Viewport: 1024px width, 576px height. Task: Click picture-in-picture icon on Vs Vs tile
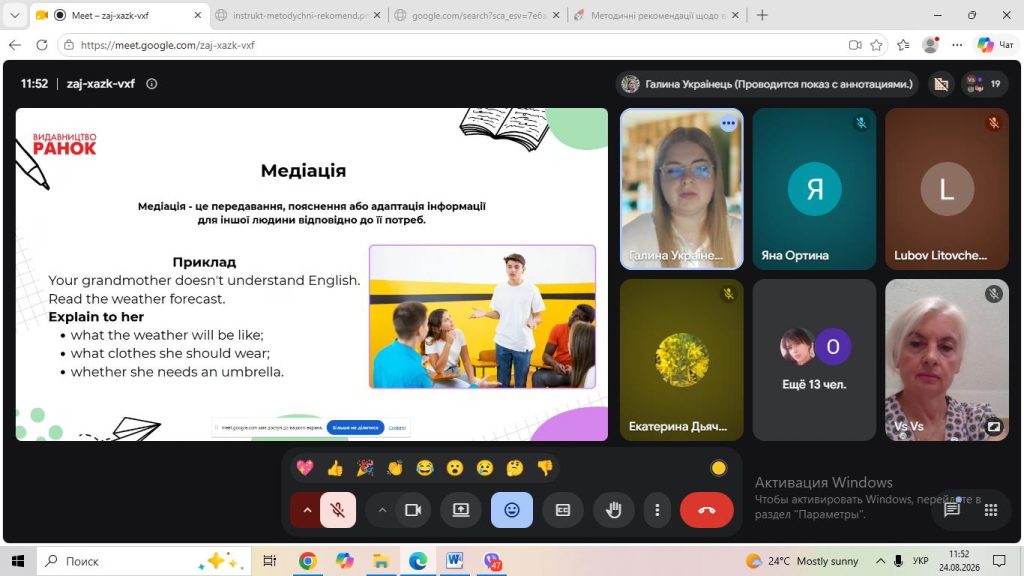tap(993, 426)
